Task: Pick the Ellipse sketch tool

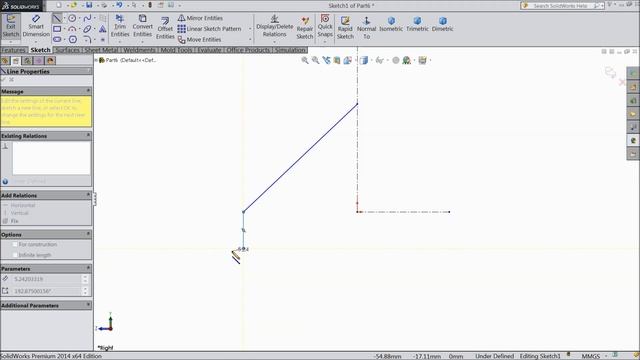Action: click(x=87, y=29)
